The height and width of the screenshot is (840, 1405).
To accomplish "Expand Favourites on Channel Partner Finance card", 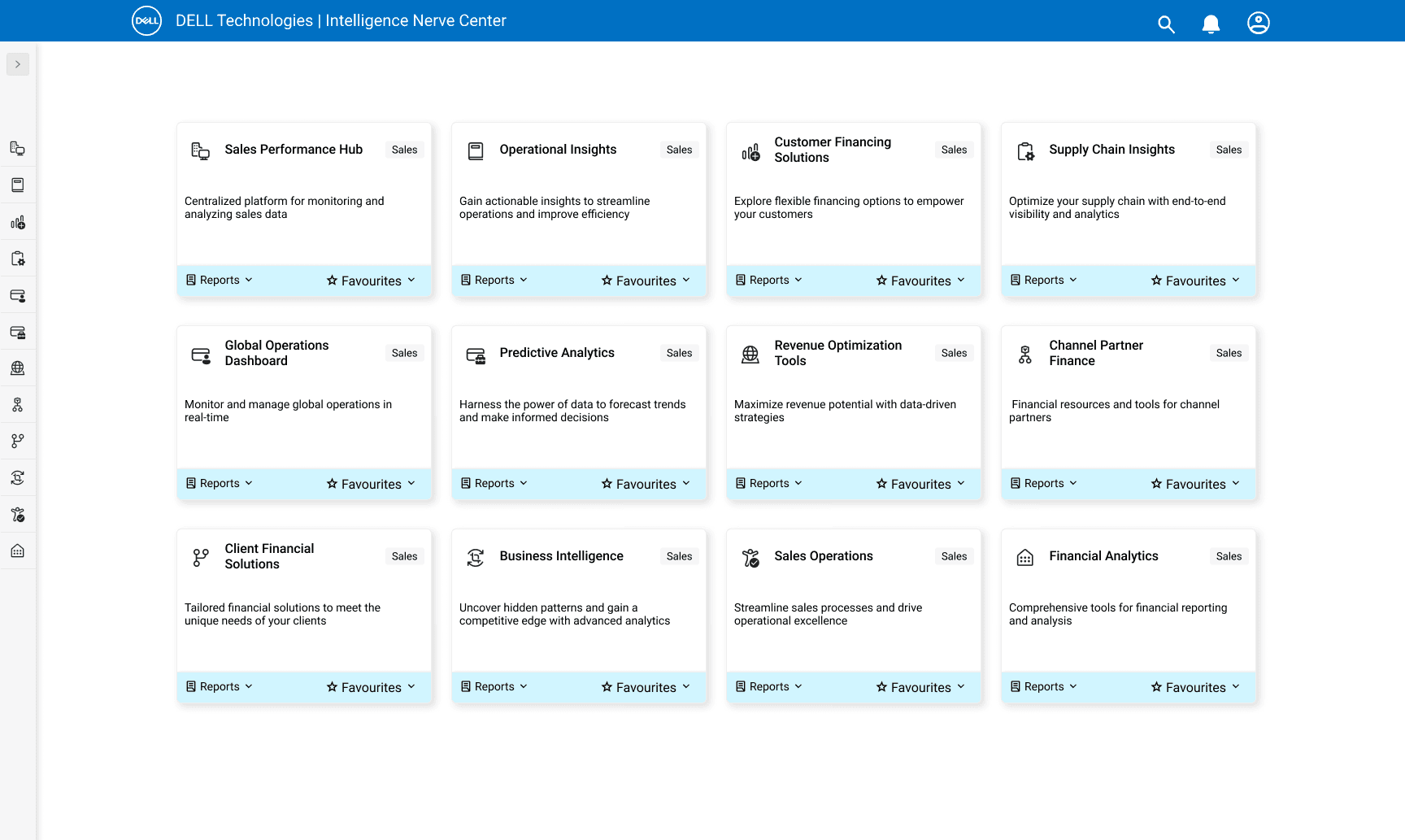I will (x=1196, y=484).
